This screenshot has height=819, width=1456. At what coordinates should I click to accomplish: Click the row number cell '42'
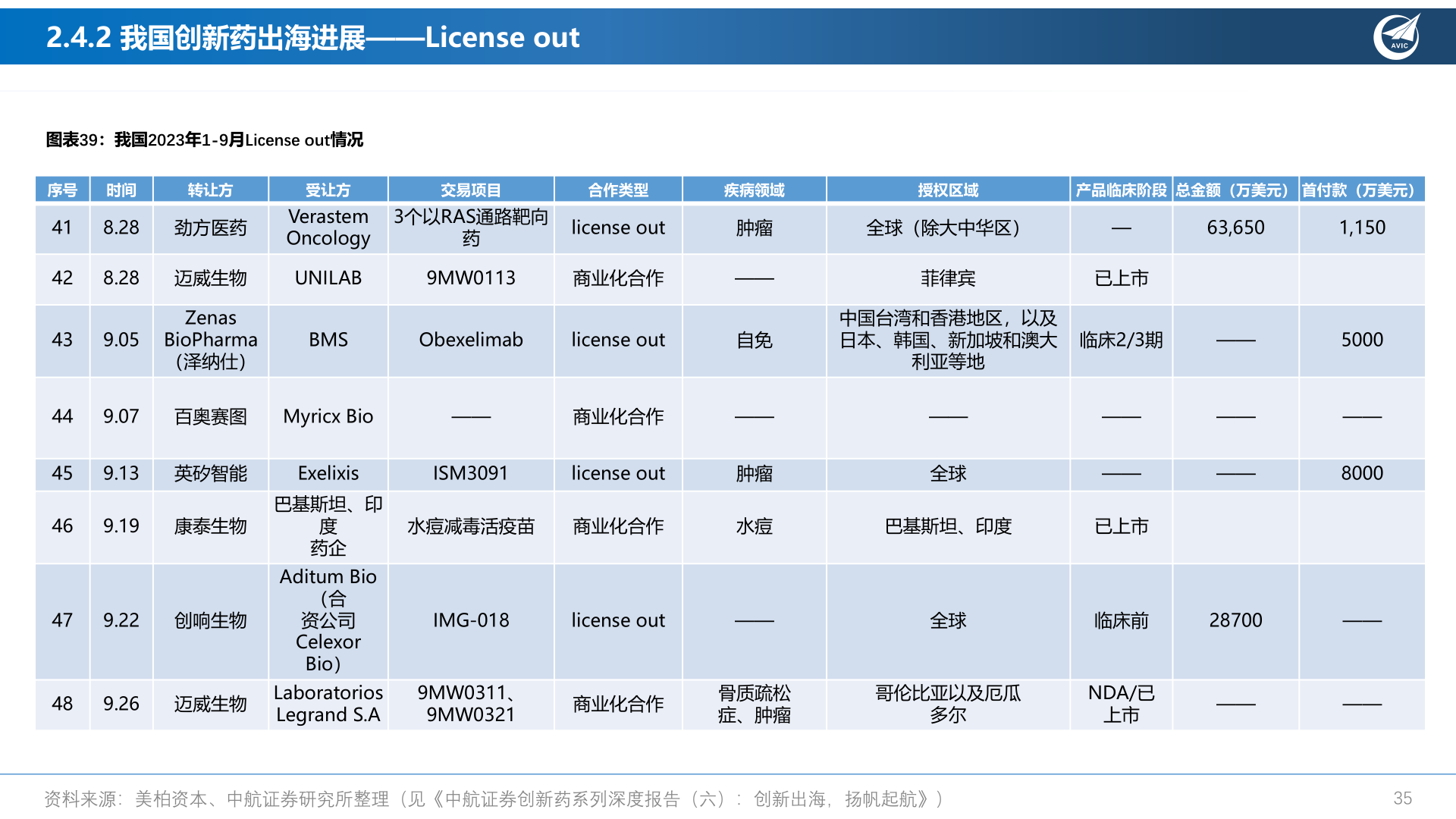point(62,278)
